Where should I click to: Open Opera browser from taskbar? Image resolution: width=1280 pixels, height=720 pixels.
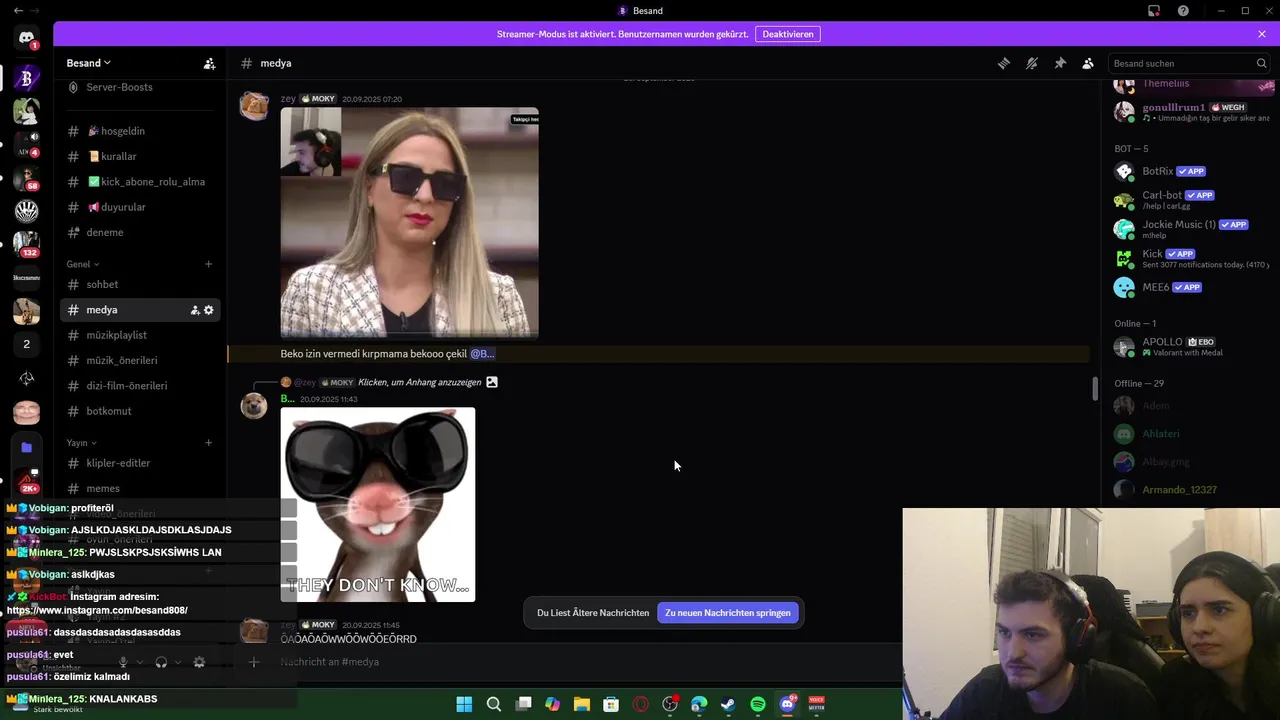640,704
